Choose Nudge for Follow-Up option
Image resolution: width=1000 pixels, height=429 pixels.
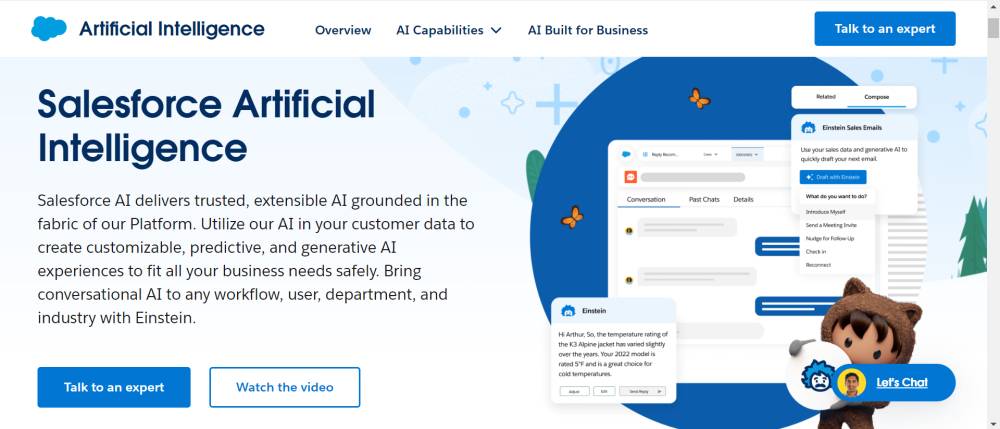[830, 238]
